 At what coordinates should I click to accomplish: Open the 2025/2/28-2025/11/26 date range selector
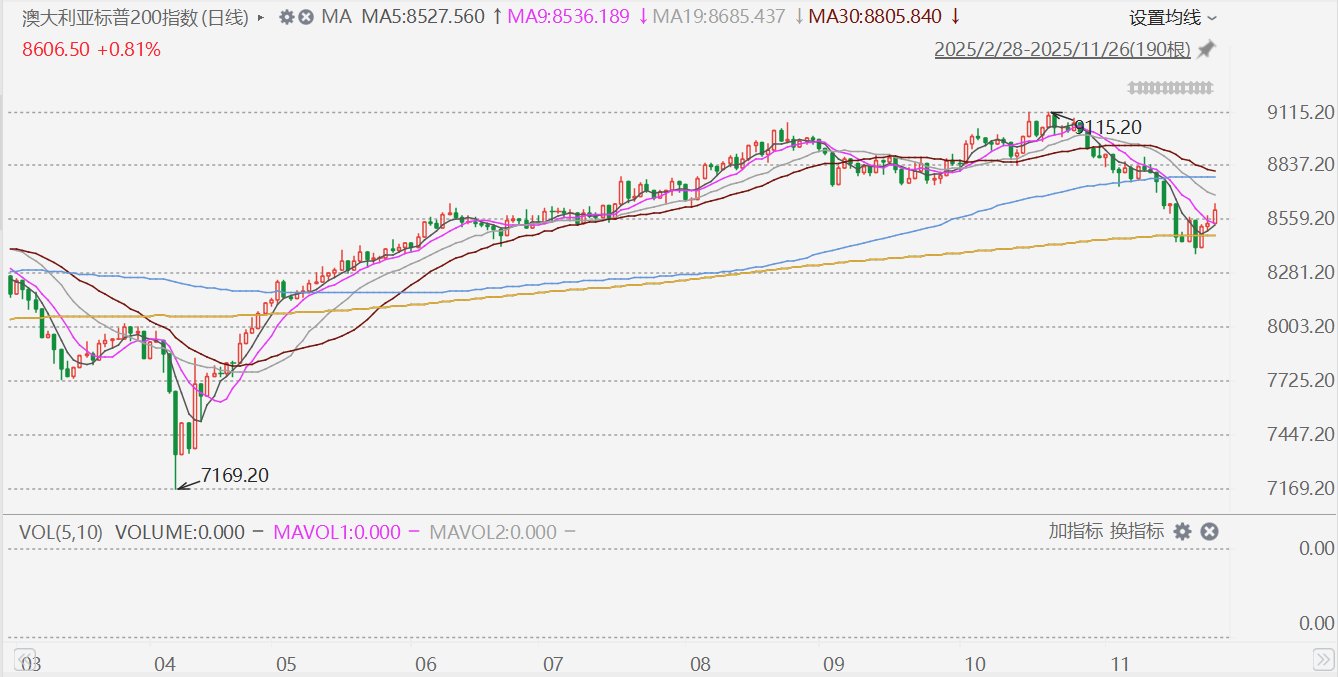[1062, 50]
